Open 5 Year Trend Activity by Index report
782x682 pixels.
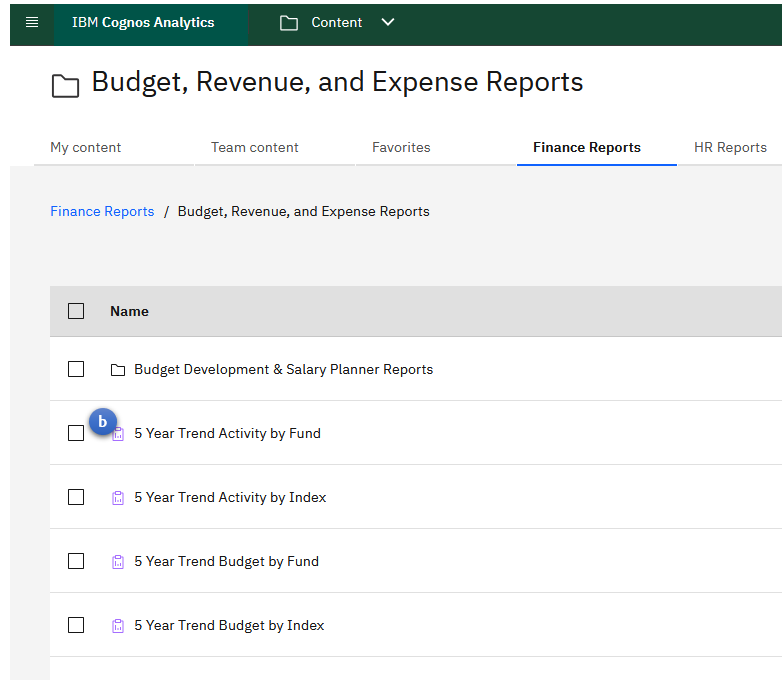tap(230, 497)
